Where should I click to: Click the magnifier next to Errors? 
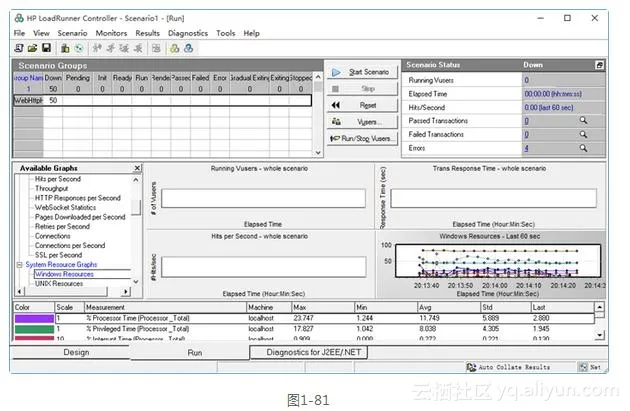tap(583, 148)
